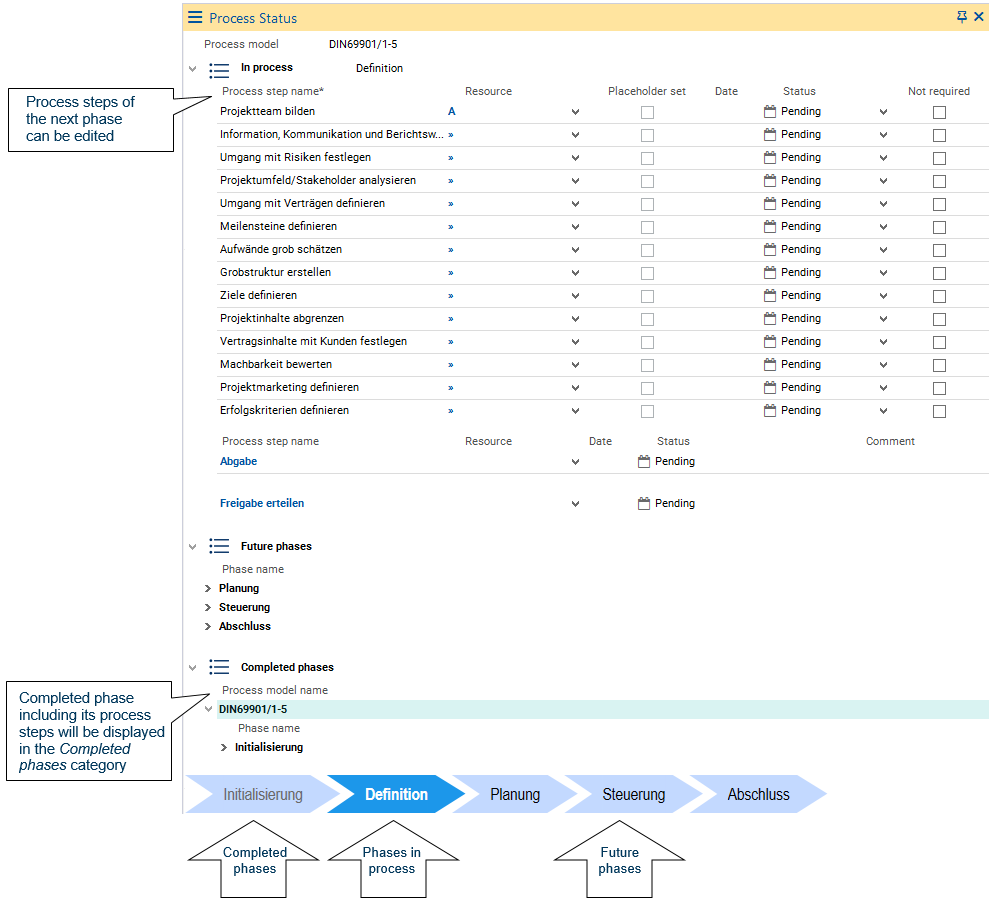Screen dimensions: 989x906
Task: Toggle Placeholder set for Machbarkeit bewerten
Action: point(647,365)
